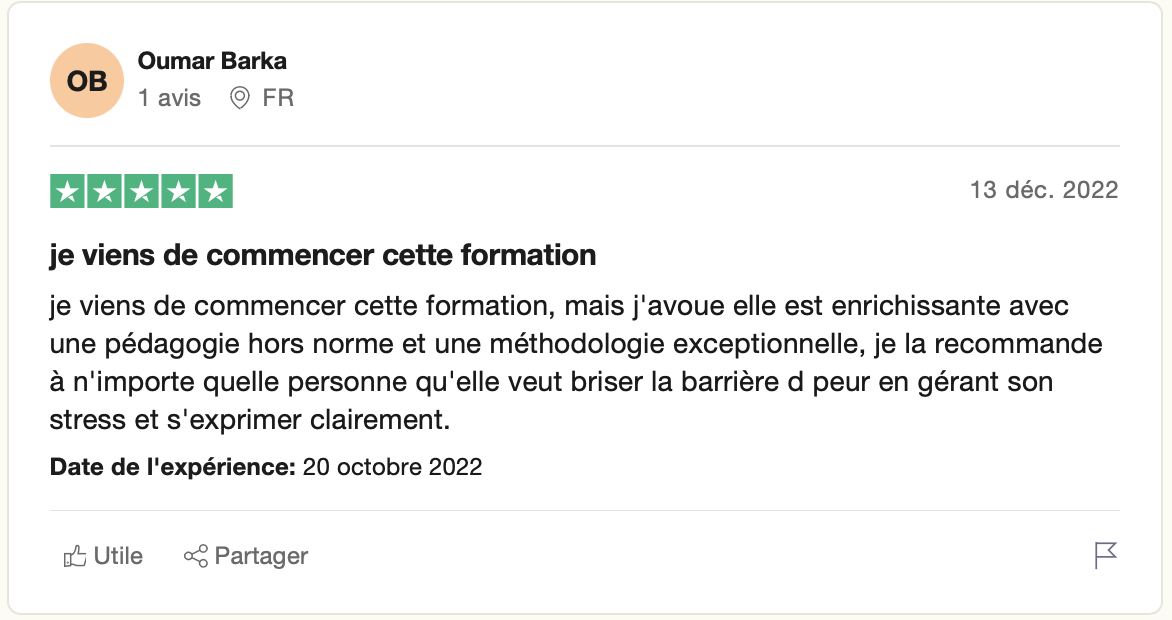
Task: Click the review body paragraph text
Action: point(576,363)
